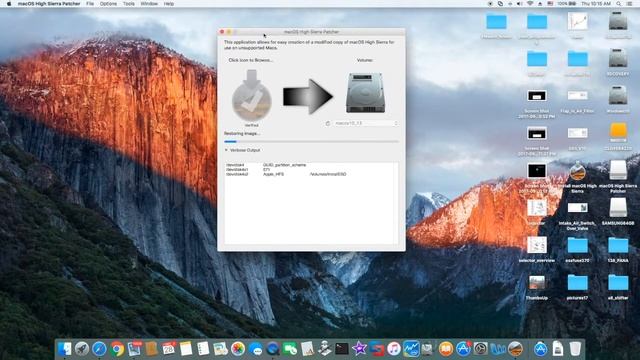Click the /dev/disk4s2 Apple_HFS output line
Image resolution: width=640 pixels, height=360 pixels.
pos(286,174)
